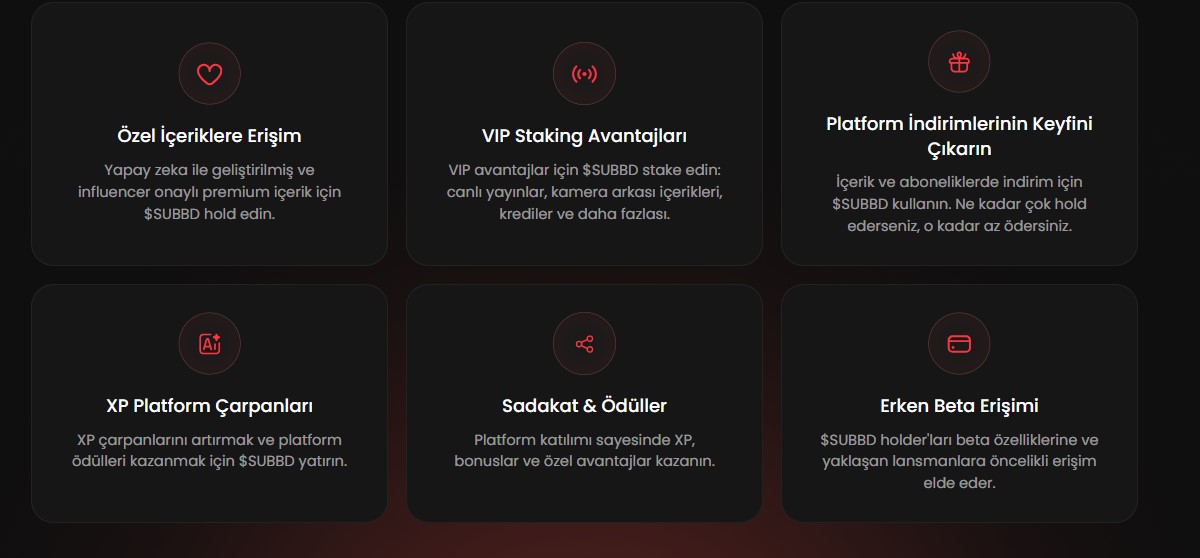The height and width of the screenshot is (558, 1200).
Task: Select the XP Platform Çarpanları card background
Action: click(x=209, y=403)
